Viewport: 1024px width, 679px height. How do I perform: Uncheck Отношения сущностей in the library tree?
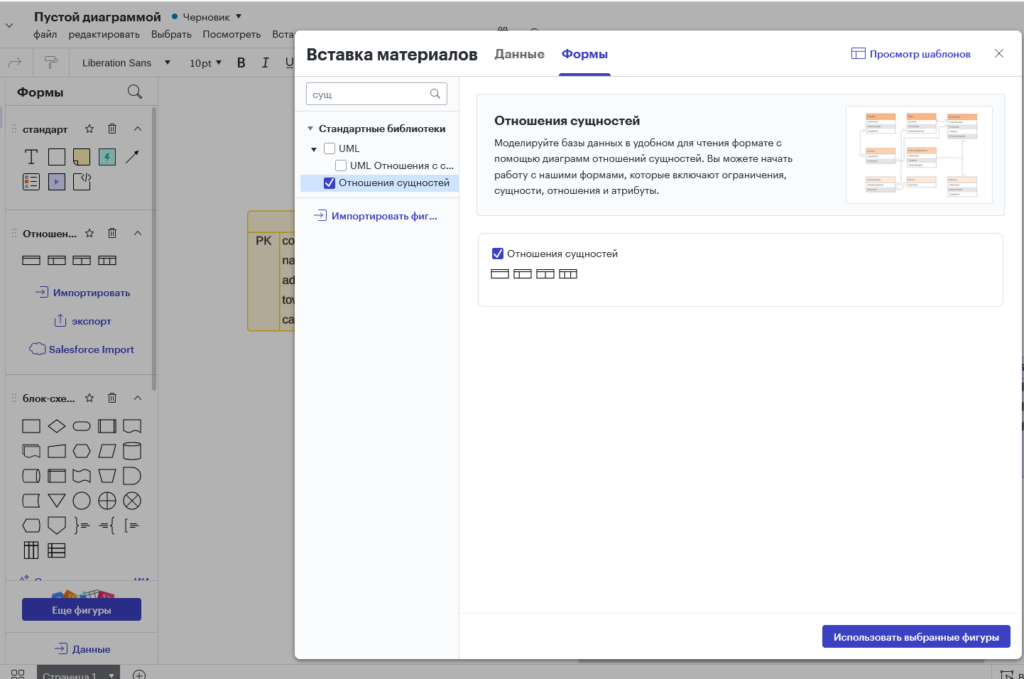point(329,183)
